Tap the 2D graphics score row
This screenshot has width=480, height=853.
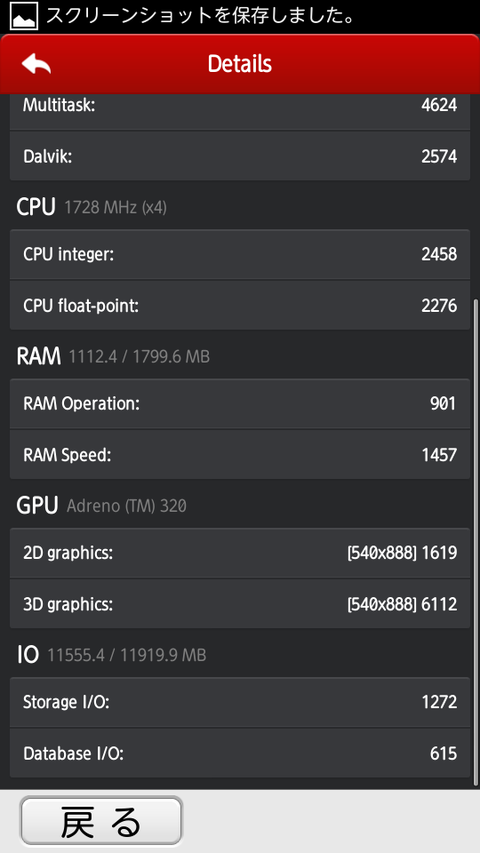tap(240, 553)
